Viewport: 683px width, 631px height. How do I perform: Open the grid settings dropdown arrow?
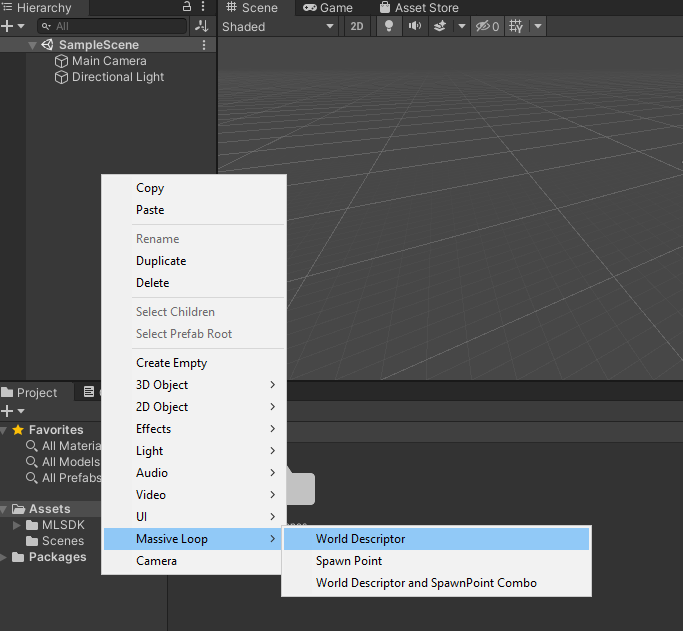(538, 27)
